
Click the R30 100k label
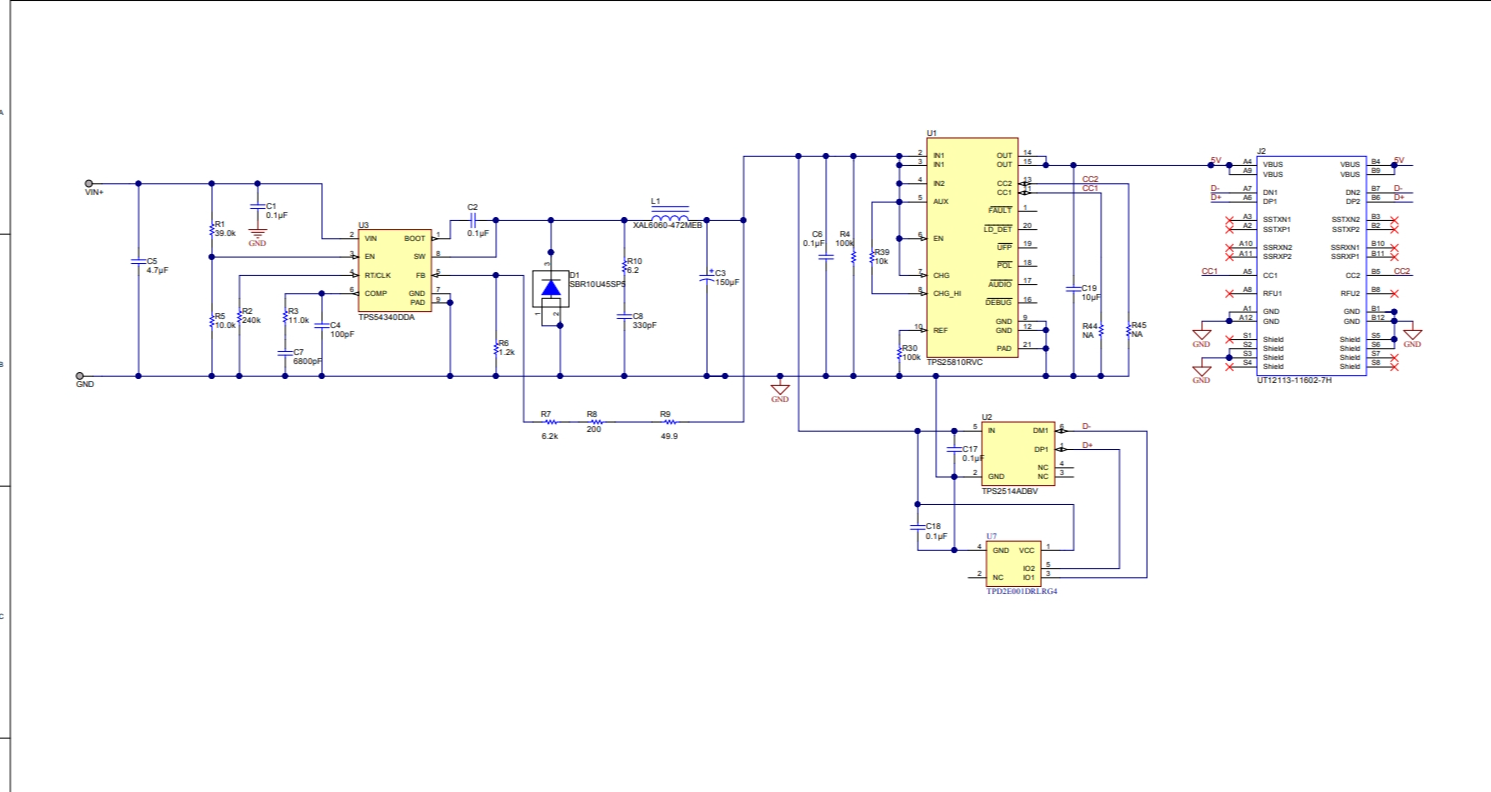pyautogui.click(x=911, y=352)
